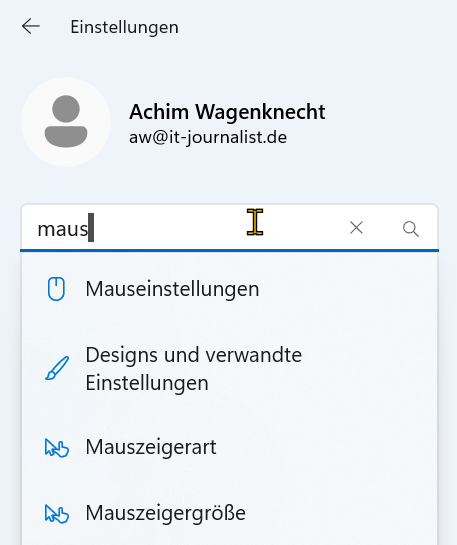Image resolution: width=457 pixels, height=545 pixels.
Task: Focus the search field containing maus
Action: (x=229, y=228)
